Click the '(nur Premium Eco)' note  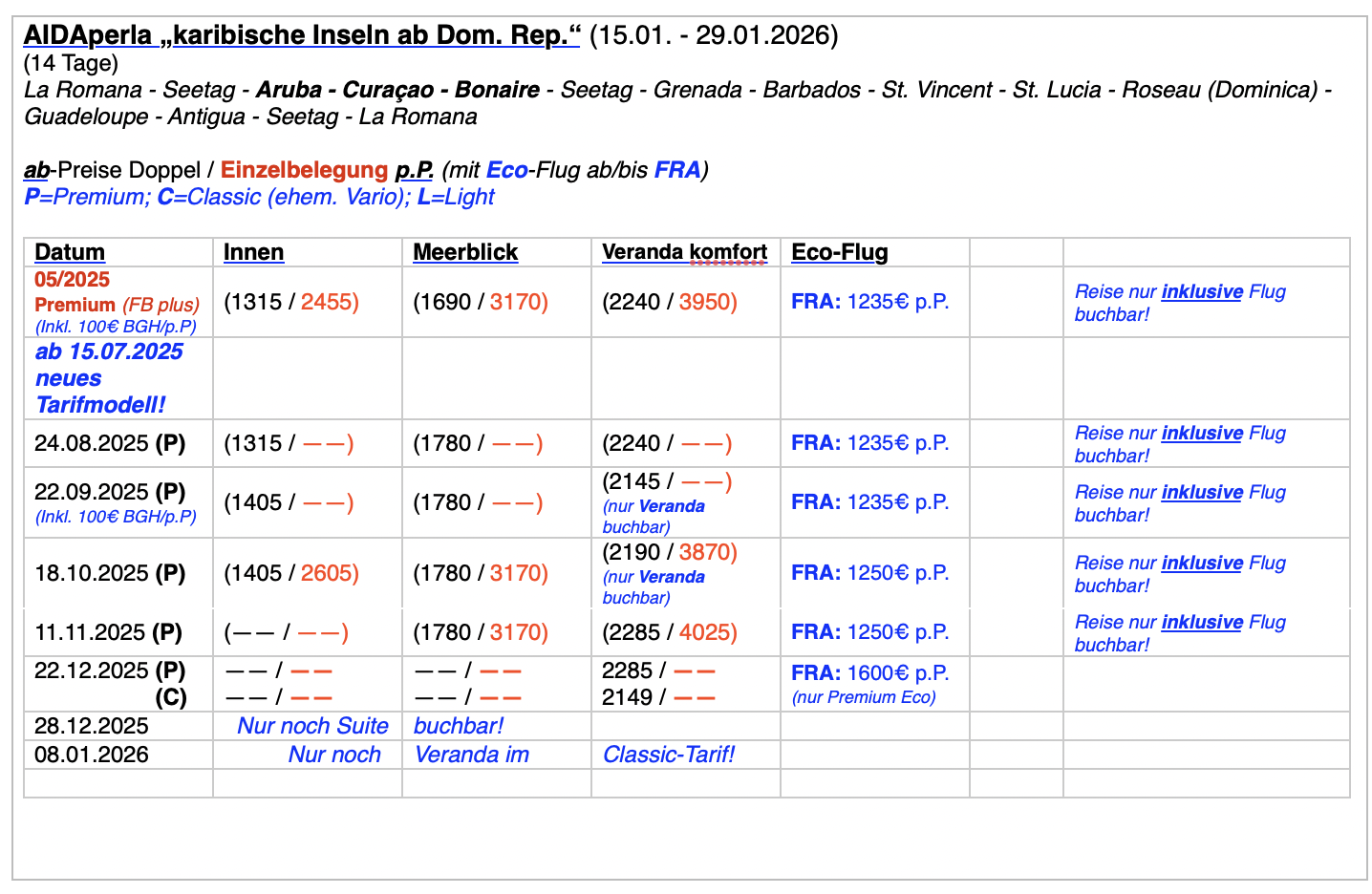864,697
